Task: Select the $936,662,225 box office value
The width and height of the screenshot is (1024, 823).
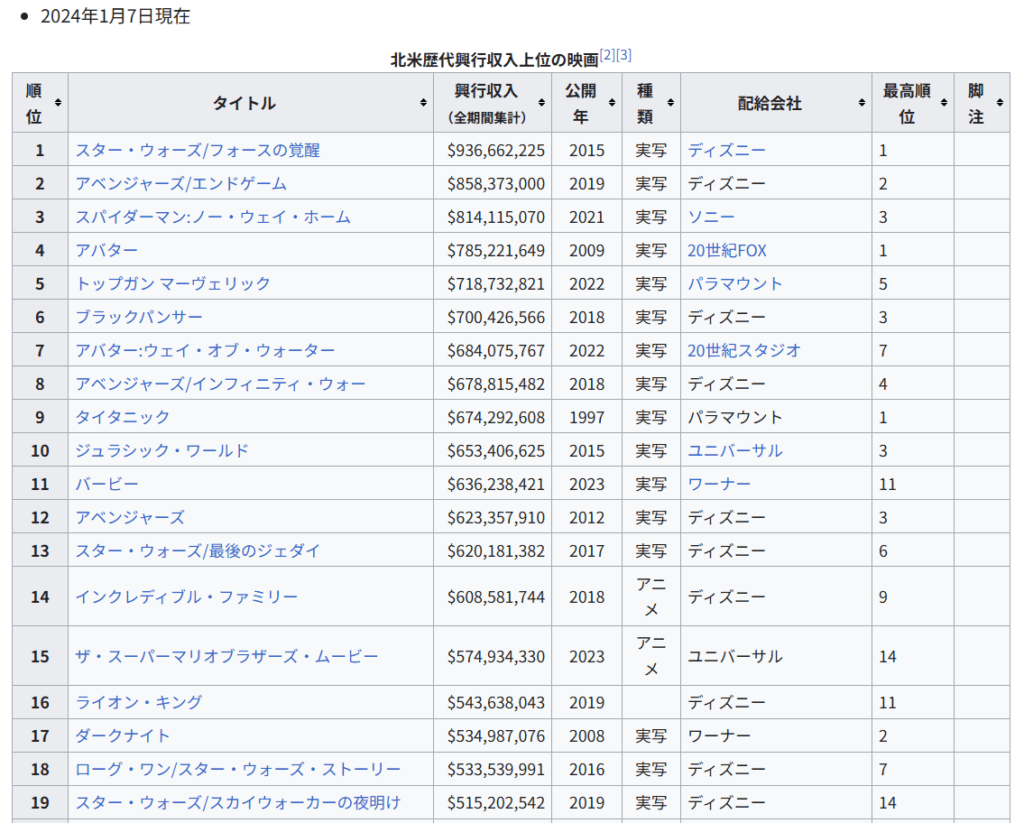Action: (x=496, y=150)
